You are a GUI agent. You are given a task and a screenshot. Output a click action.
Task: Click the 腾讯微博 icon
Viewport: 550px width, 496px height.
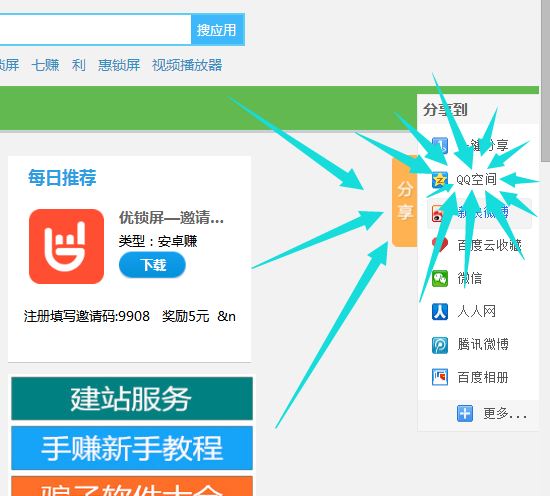tap(440, 344)
